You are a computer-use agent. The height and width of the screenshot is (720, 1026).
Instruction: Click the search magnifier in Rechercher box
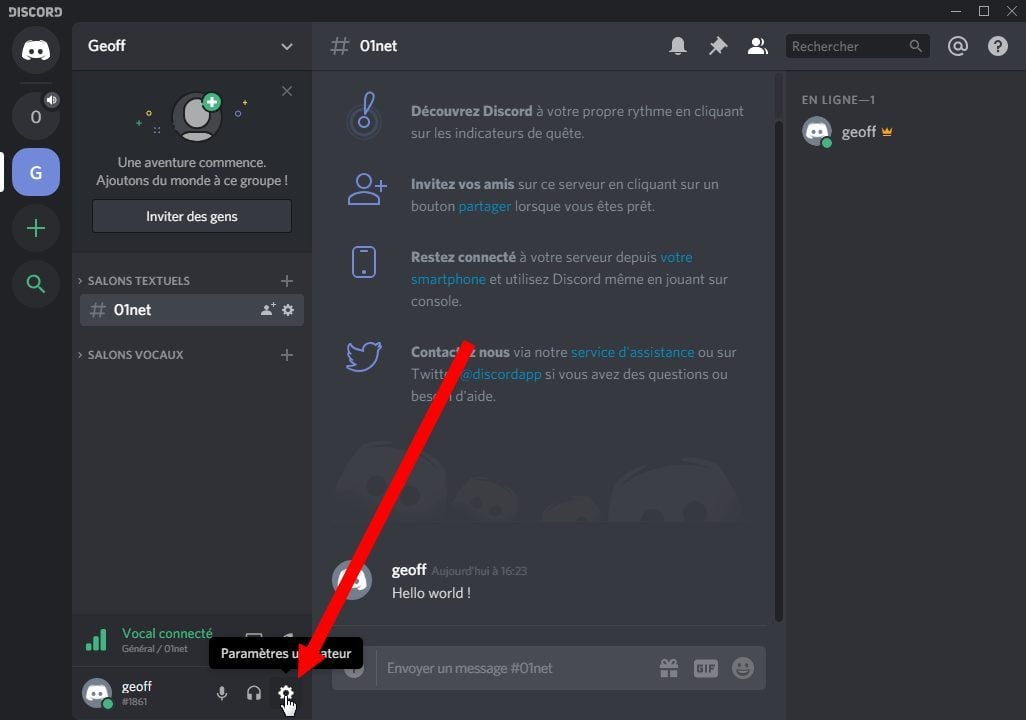pyautogui.click(x=915, y=46)
